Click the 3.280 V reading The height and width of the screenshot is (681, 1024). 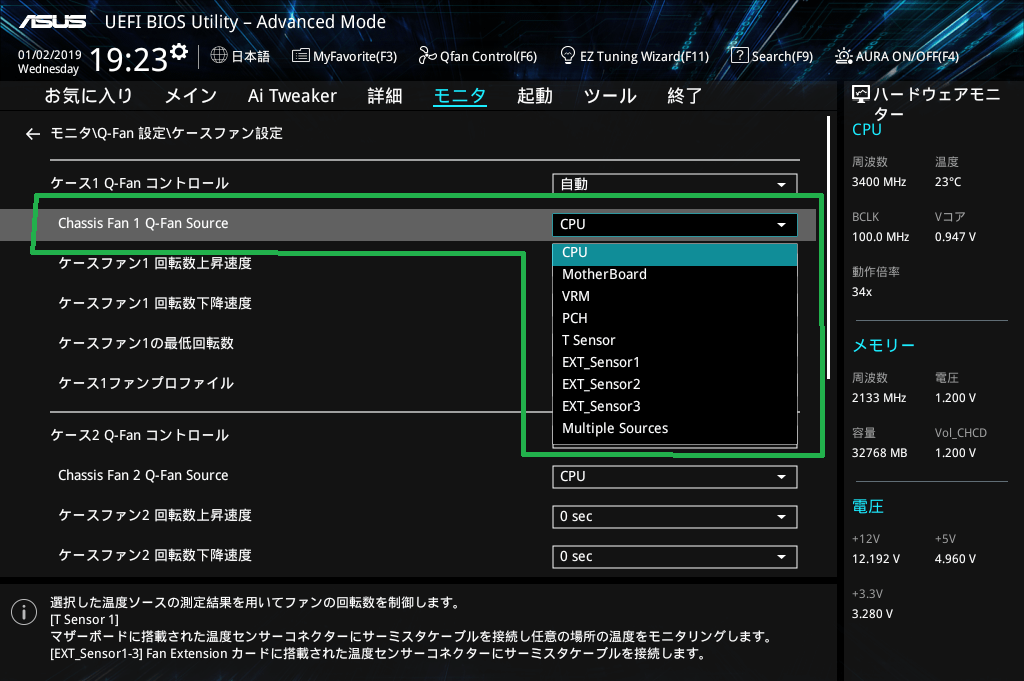(872, 614)
